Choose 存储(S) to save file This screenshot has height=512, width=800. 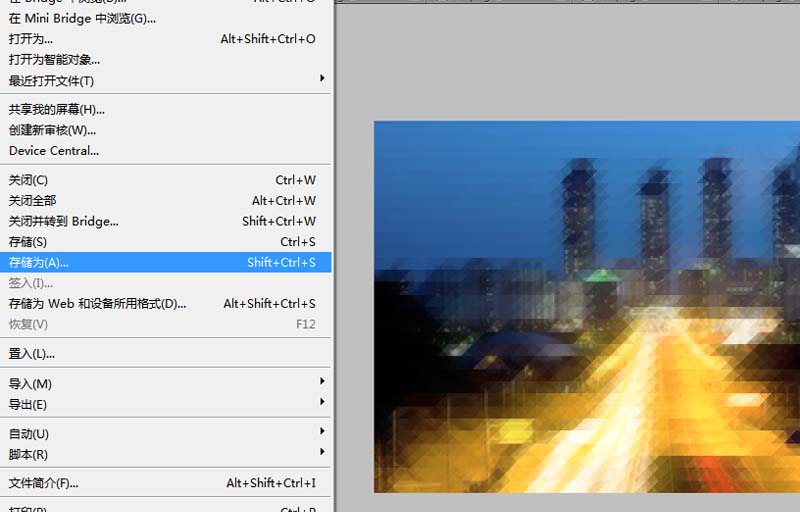(x=165, y=242)
